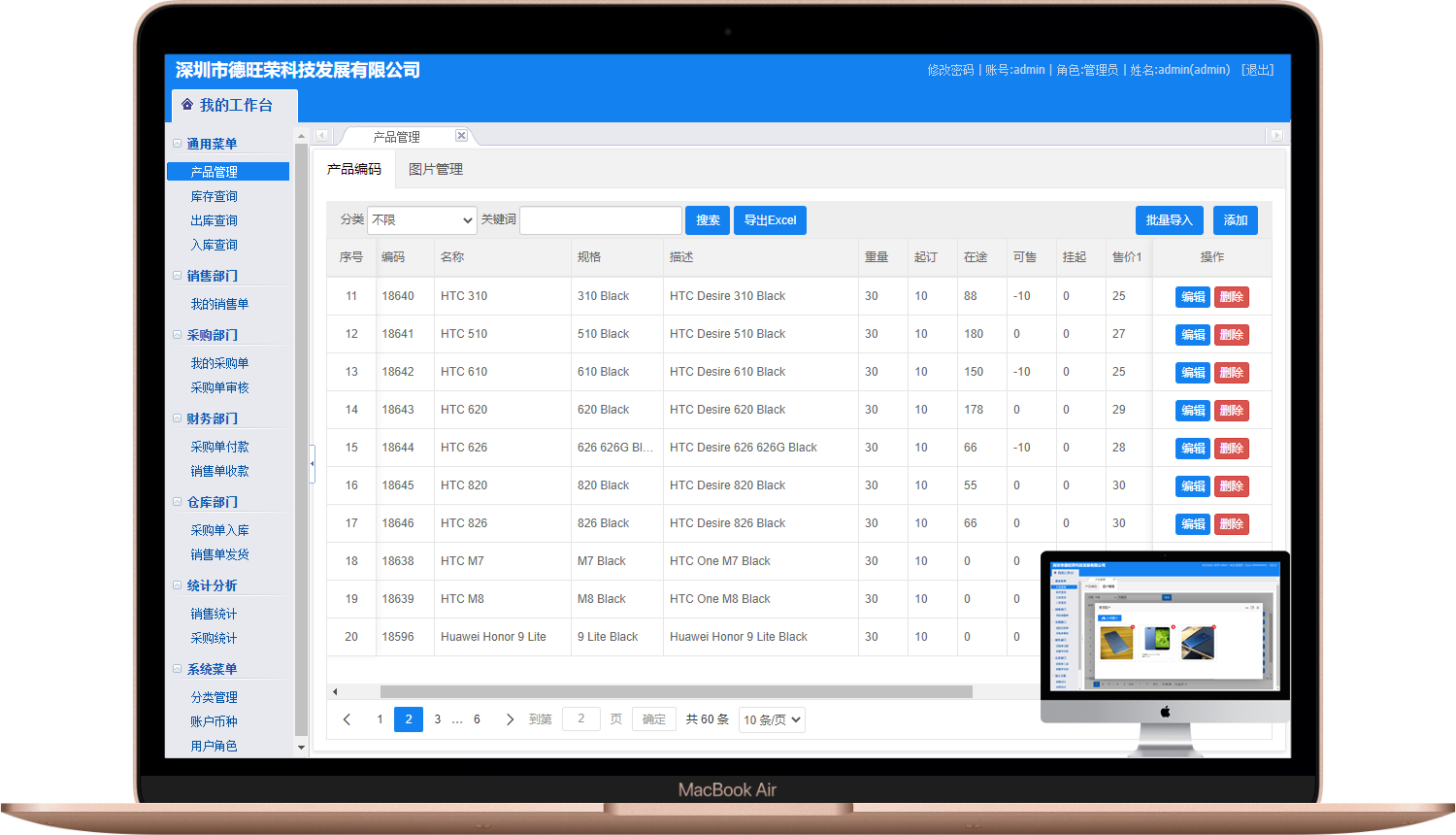Switch to the 图片管理 tab
The width and height of the screenshot is (1456, 835).
436,169
